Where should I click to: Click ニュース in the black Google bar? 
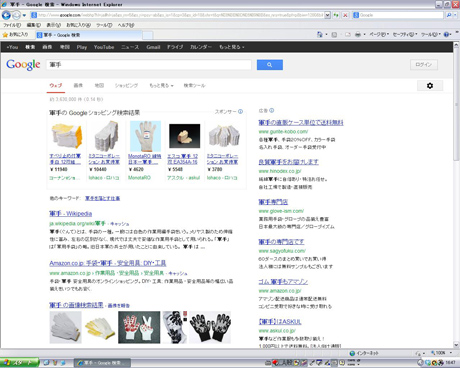pos(130,47)
